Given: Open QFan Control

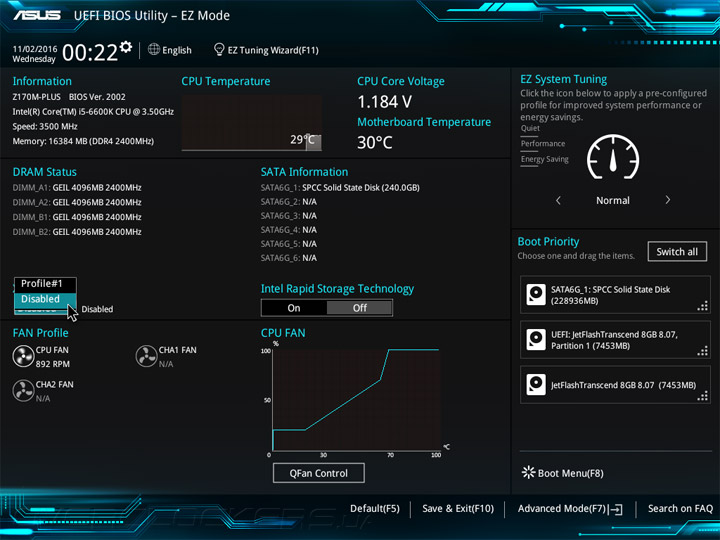Looking at the screenshot, I should click(x=319, y=473).
